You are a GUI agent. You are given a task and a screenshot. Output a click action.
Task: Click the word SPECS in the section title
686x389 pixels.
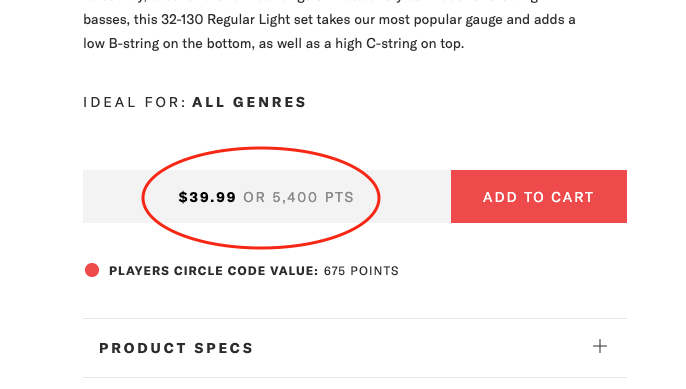pos(224,348)
